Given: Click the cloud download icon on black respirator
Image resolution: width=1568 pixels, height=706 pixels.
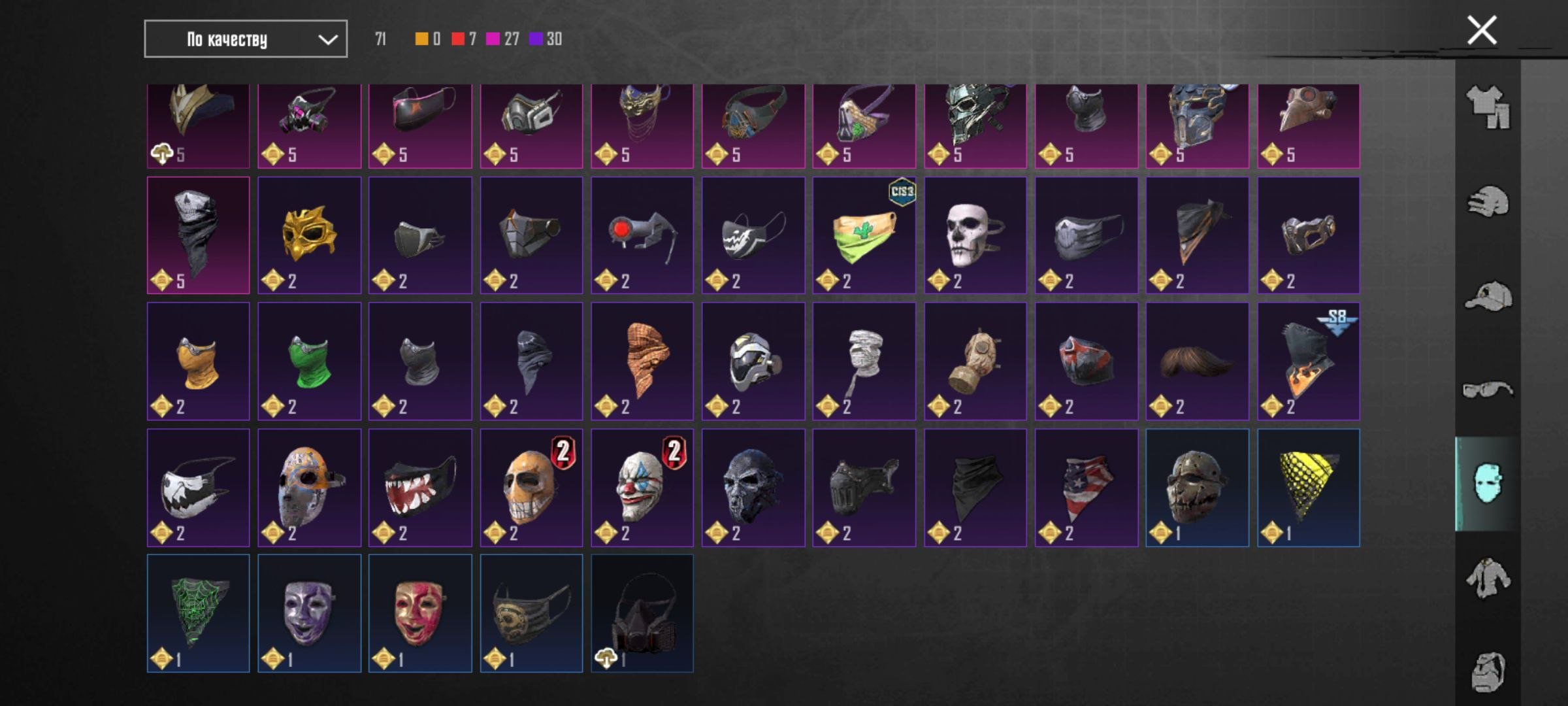Looking at the screenshot, I should coord(606,658).
